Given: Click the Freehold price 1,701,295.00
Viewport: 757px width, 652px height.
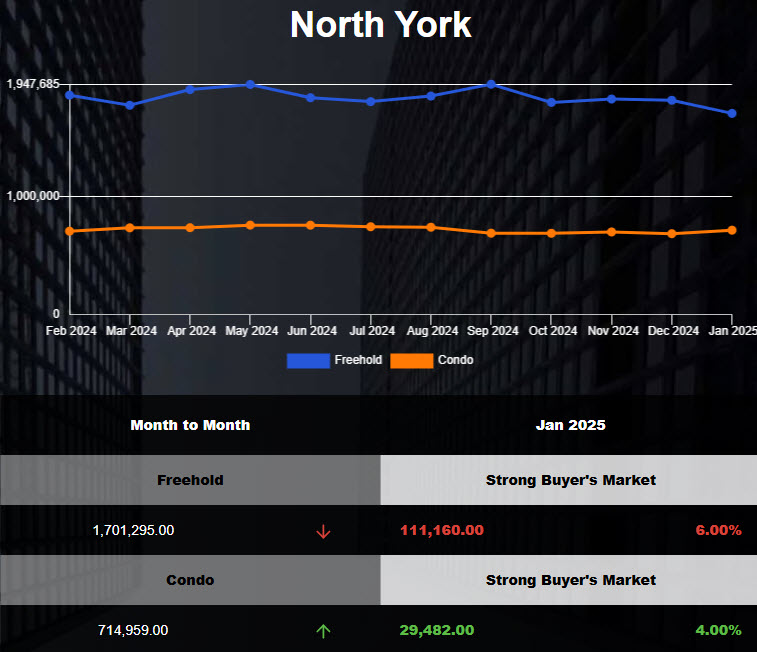Looking at the screenshot, I should (135, 531).
